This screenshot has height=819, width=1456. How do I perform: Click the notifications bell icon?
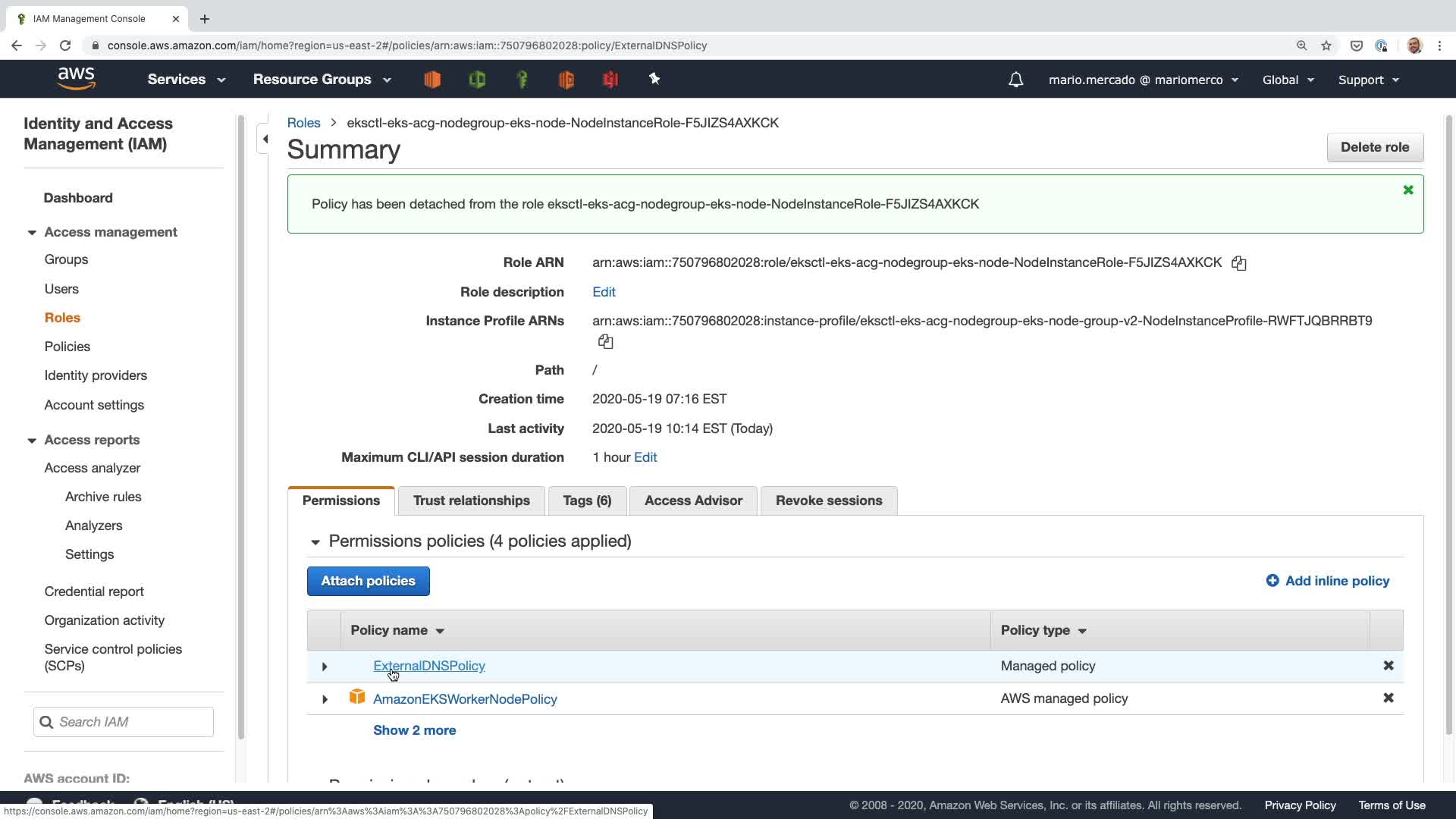[1015, 80]
